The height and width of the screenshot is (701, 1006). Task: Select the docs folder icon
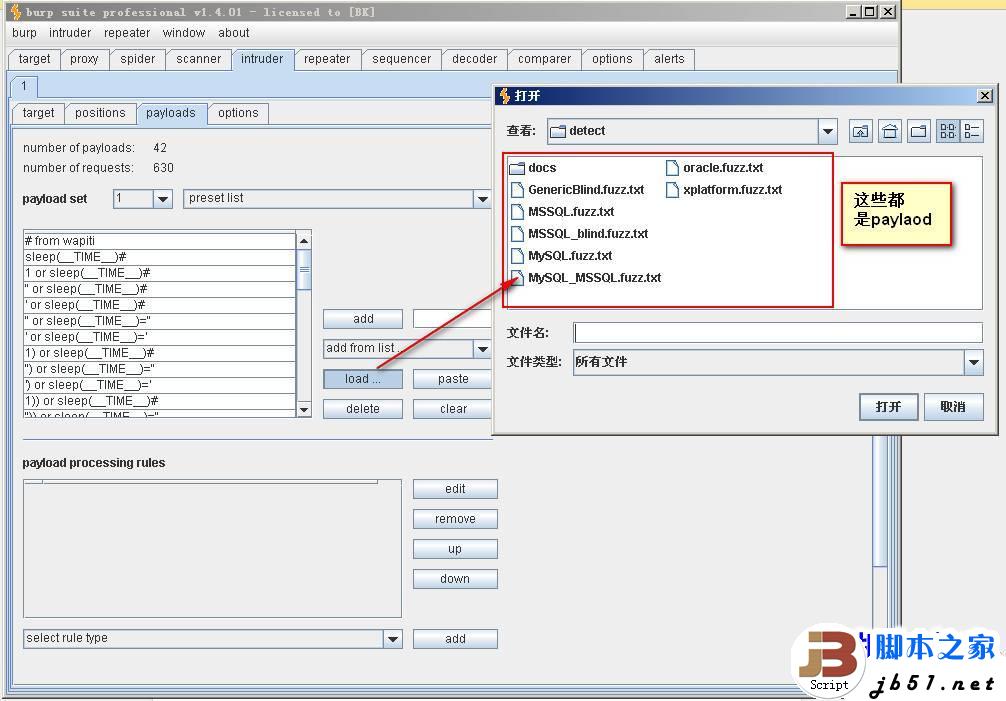tap(516, 168)
